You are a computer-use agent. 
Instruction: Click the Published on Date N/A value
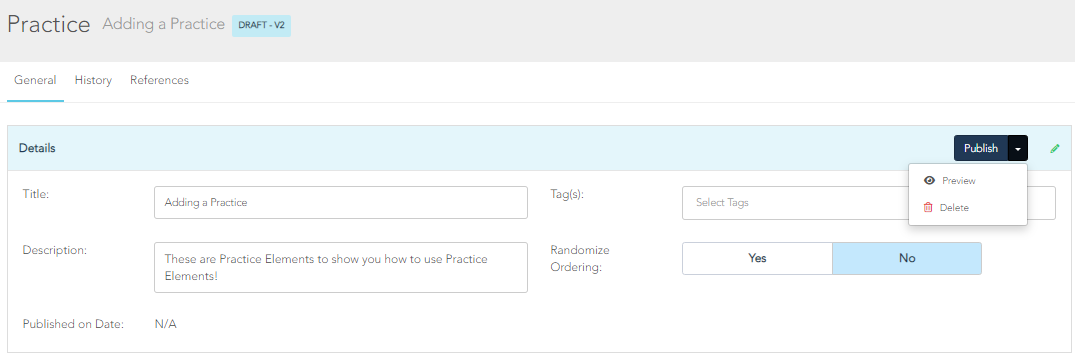[x=165, y=324]
